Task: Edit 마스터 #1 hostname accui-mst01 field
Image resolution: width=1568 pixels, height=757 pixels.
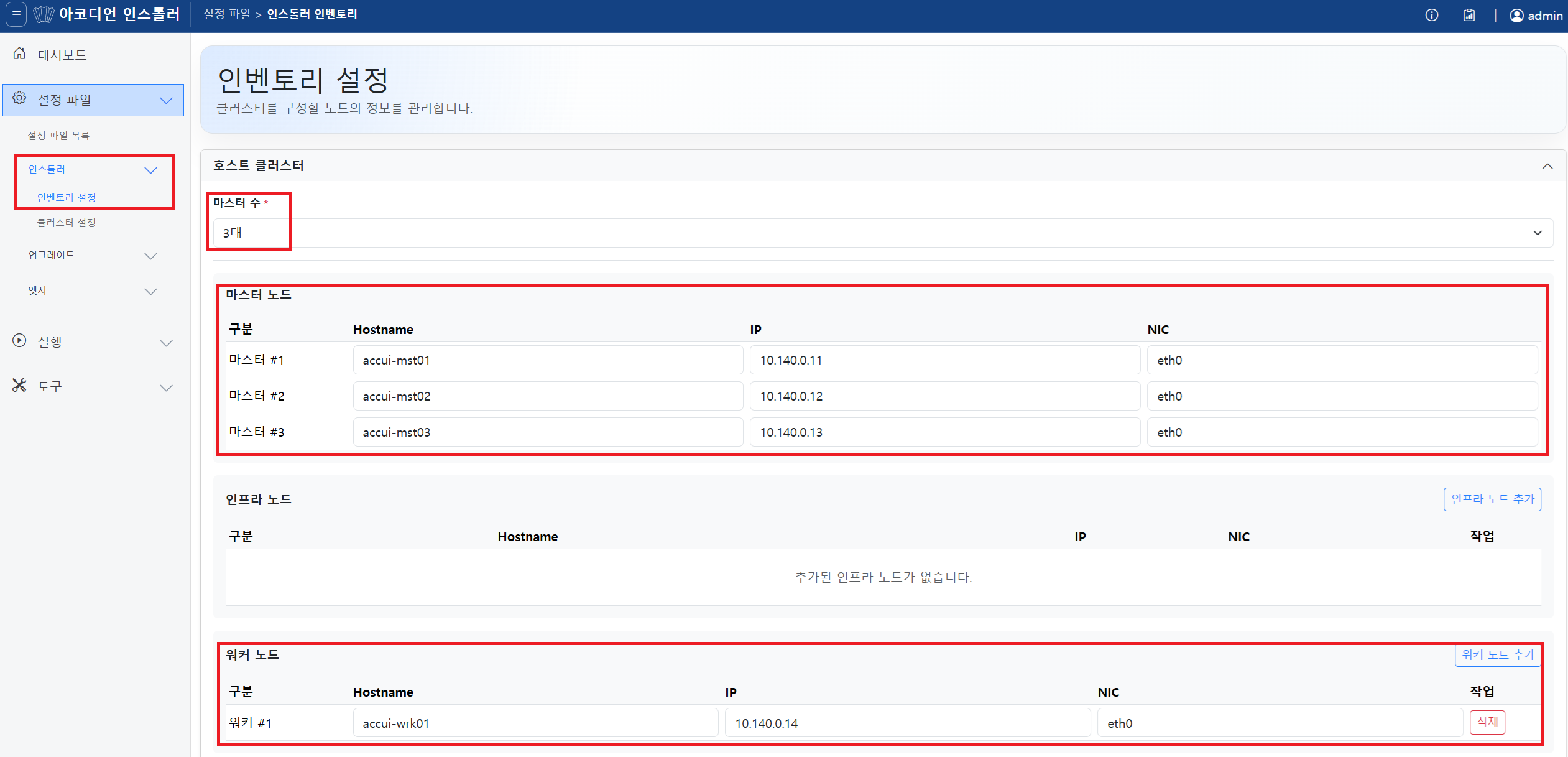Action: [548, 360]
